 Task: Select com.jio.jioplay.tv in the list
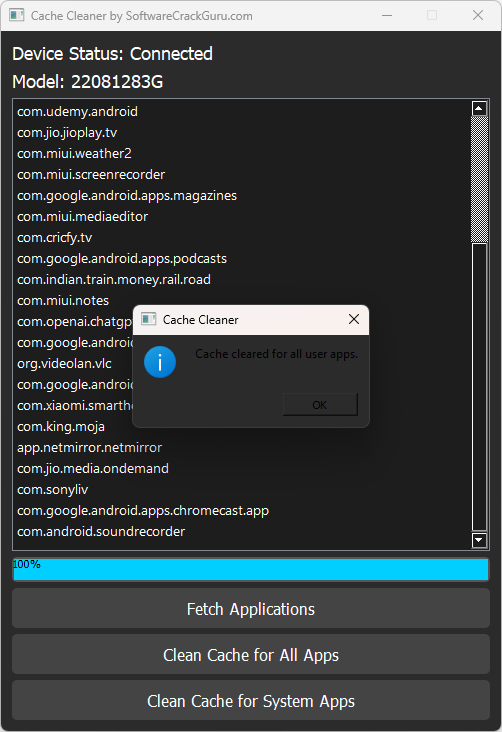tap(67, 133)
